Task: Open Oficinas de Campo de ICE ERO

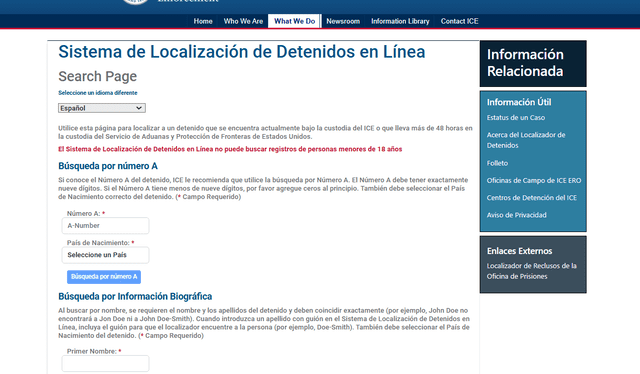Action: (533, 180)
